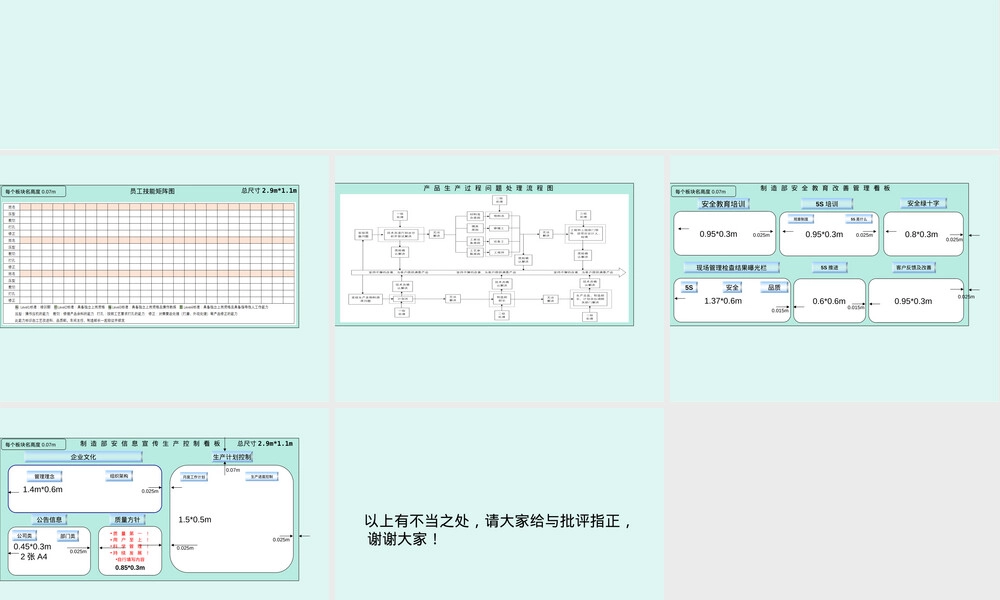Click the 安全教育培训 label
This screenshot has height=600, width=1000.
tap(723, 204)
